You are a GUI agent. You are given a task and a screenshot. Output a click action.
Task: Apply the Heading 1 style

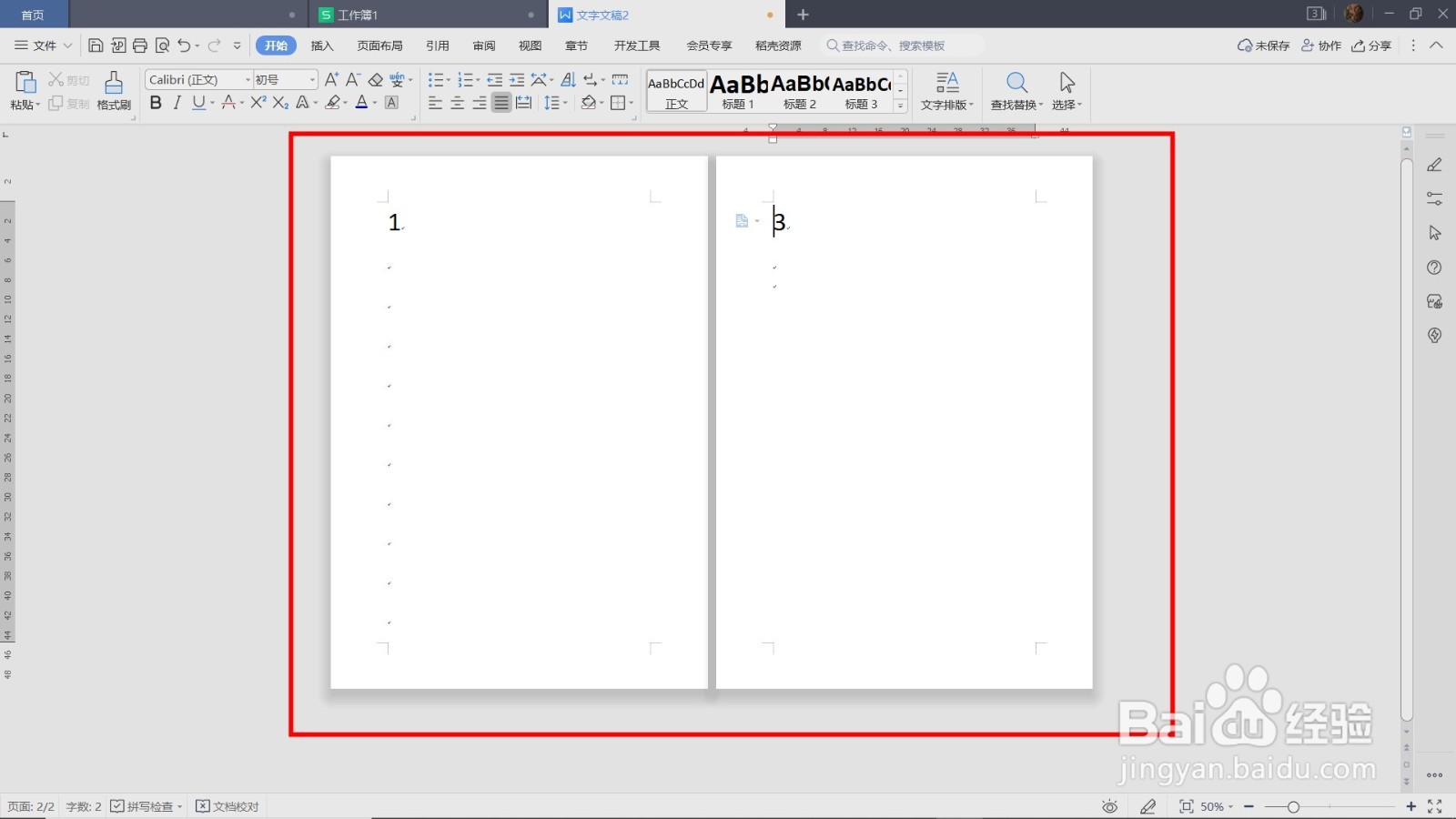(x=738, y=92)
